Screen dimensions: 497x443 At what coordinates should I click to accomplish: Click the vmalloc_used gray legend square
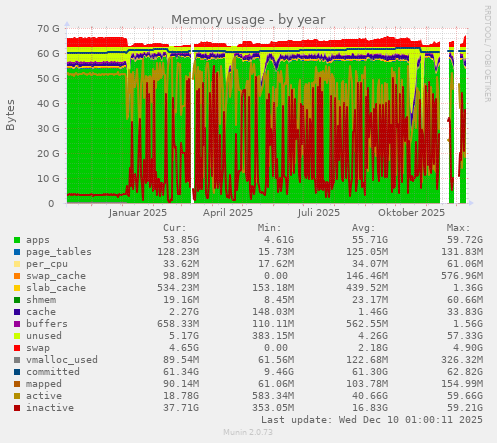click(17, 360)
